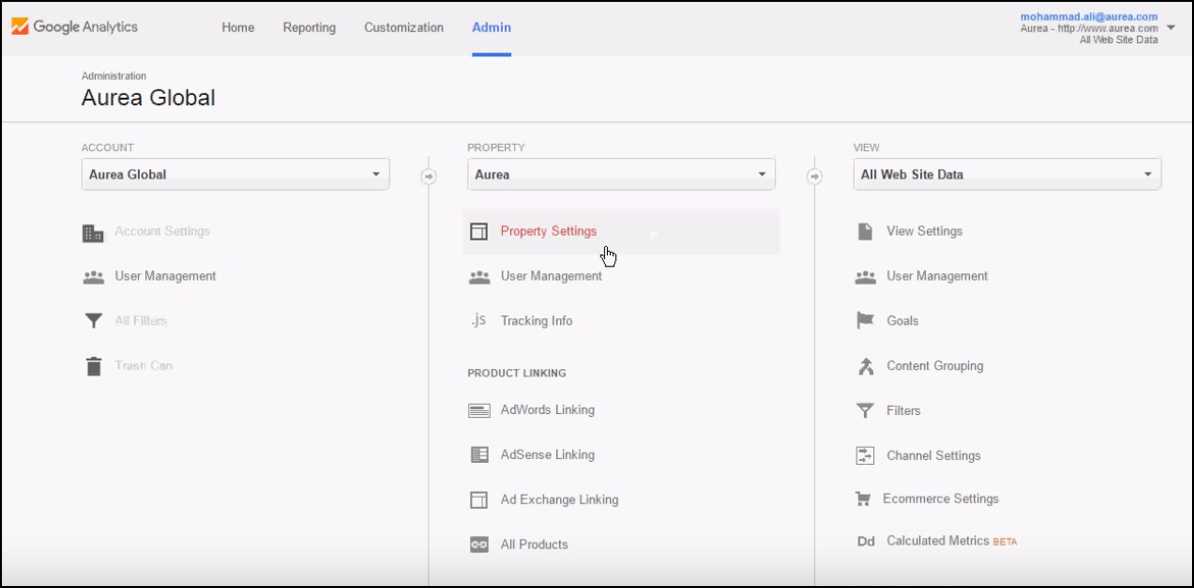This screenshot has height=588, width=1194.
Task: Open the Trash Can link
Action: 144,366
